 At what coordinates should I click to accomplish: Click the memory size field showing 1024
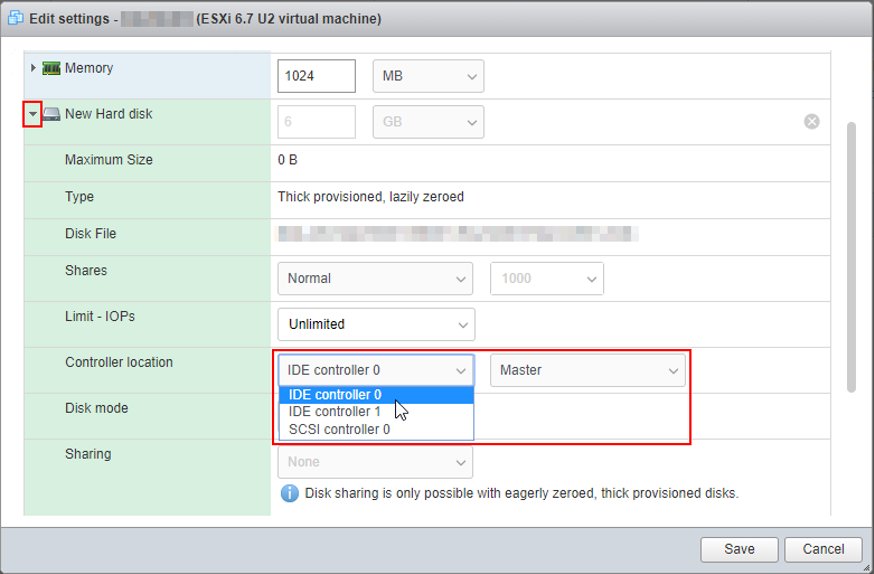pos(317,76)
